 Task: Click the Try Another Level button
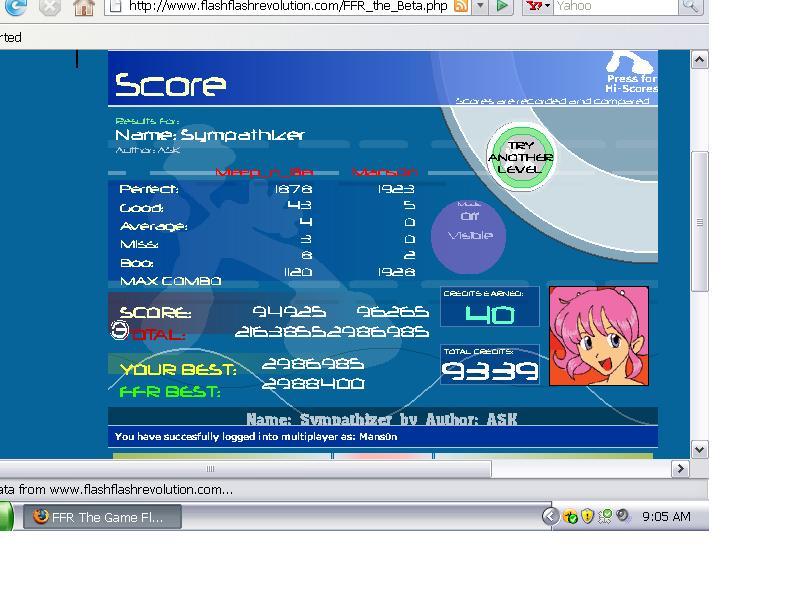click(x=521, y=157)
